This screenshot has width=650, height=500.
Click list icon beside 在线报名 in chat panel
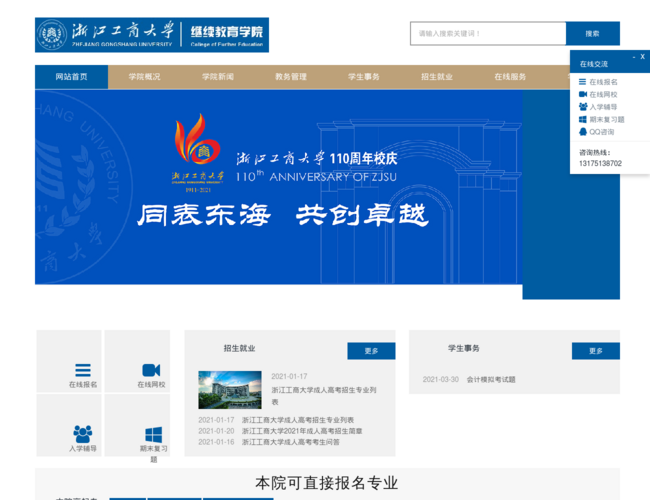582,82
